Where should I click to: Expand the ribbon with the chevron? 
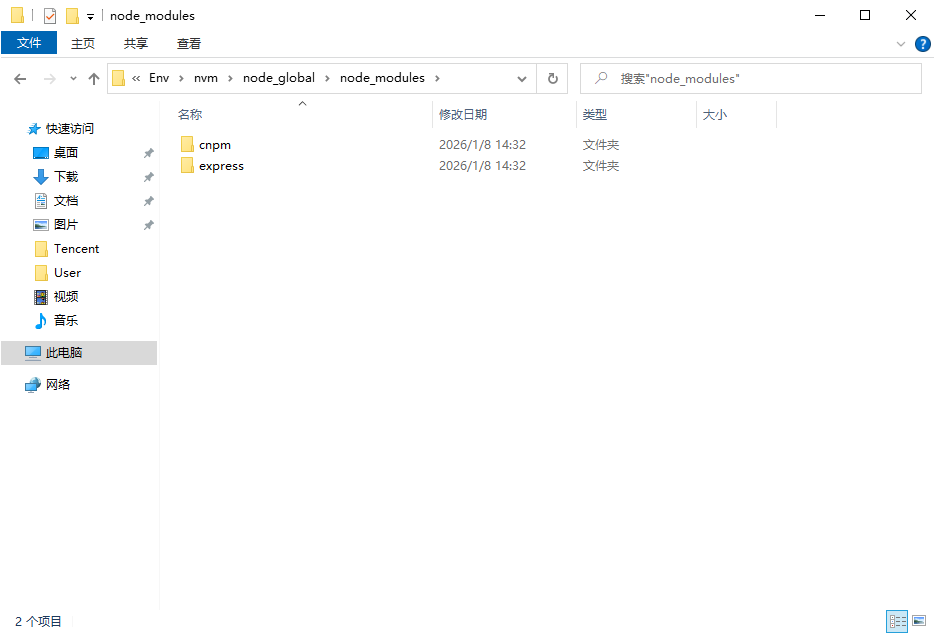(901, 44)
